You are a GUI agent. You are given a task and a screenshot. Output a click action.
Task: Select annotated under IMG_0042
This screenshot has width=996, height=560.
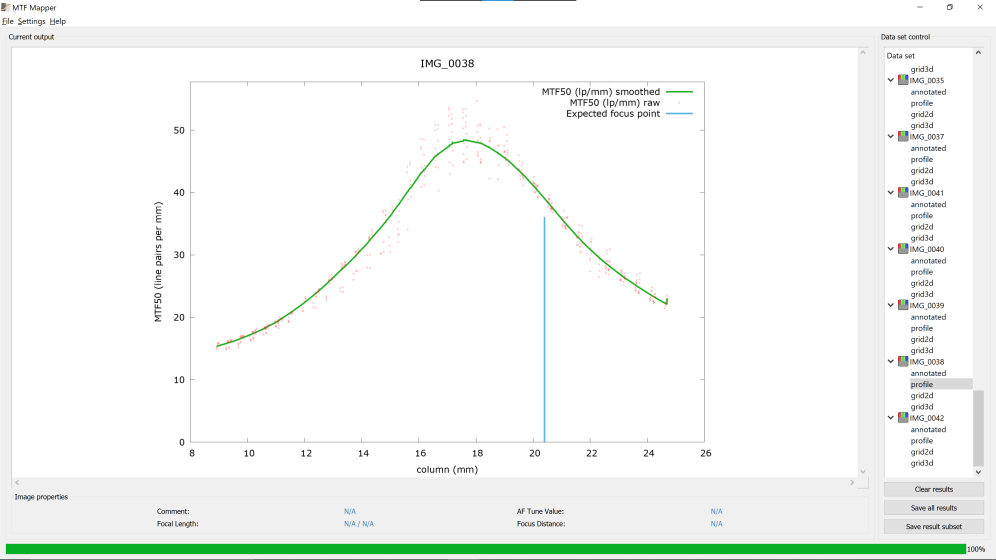[928, 429]
